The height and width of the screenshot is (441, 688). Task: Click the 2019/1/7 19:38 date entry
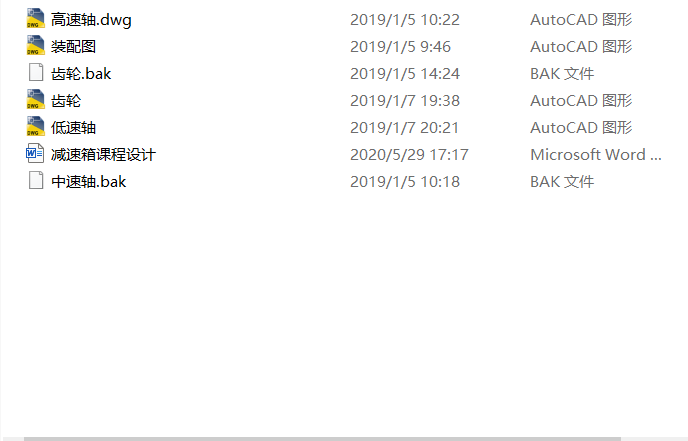(405, 101)
